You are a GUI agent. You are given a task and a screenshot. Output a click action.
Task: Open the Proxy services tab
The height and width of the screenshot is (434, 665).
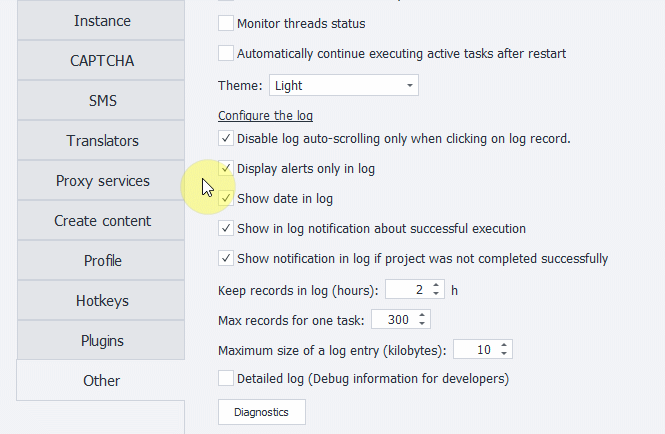[101, 181]
